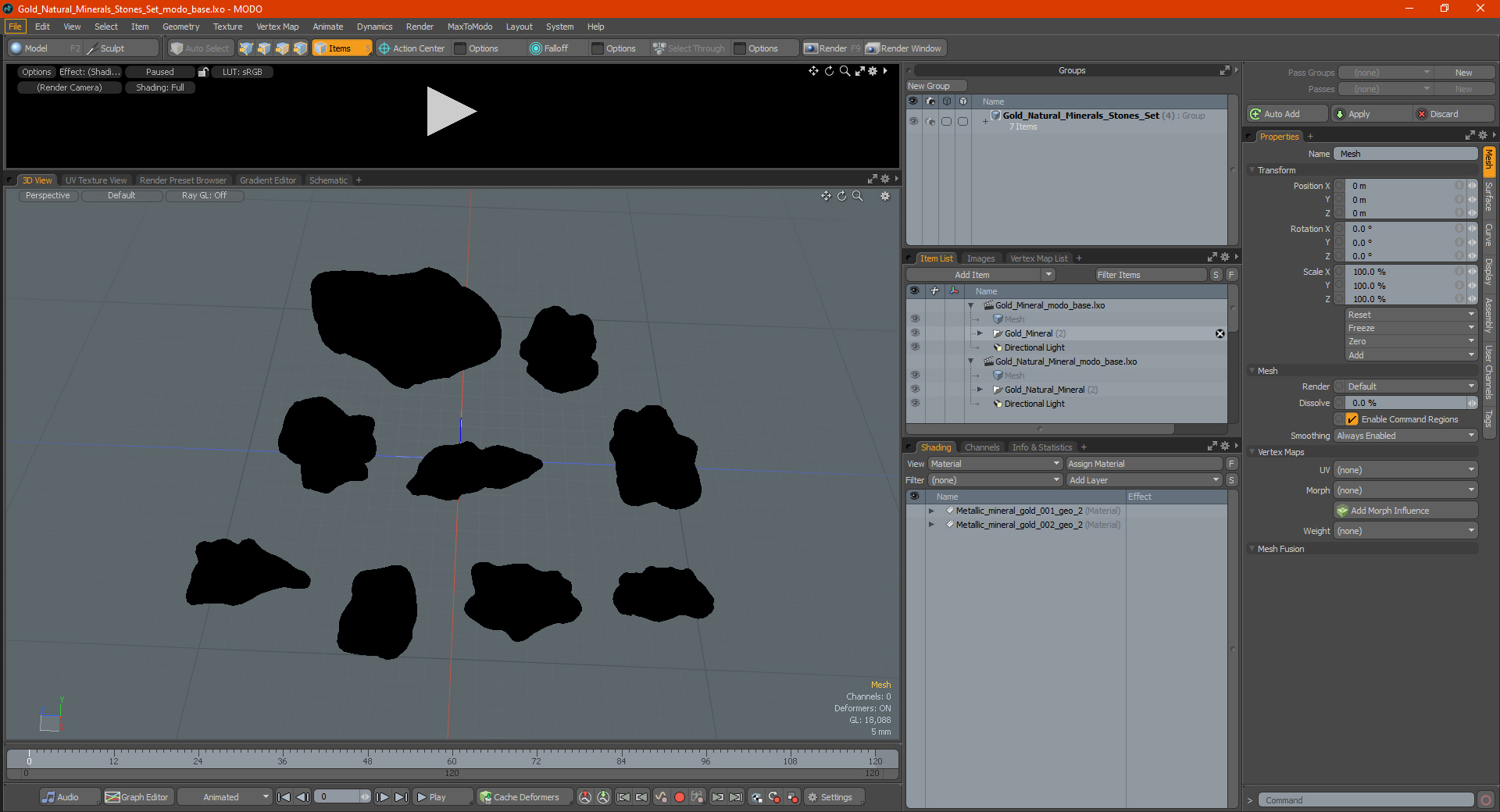This screenshot has height=812, width=1500.
Task: Toggle visibility of Gold_Natural_Minerals_Stones_Set group
Action: pos(912,121)
